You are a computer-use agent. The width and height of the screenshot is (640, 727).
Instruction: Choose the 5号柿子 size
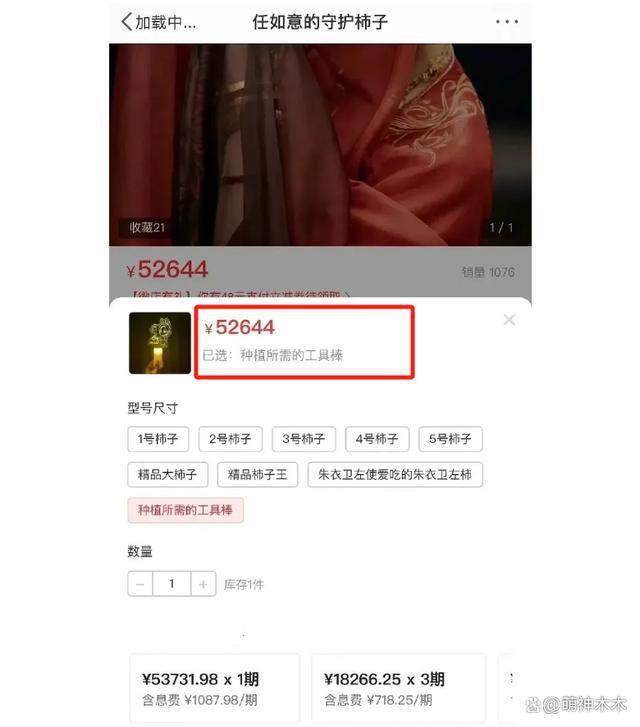[x=450, y=439]
